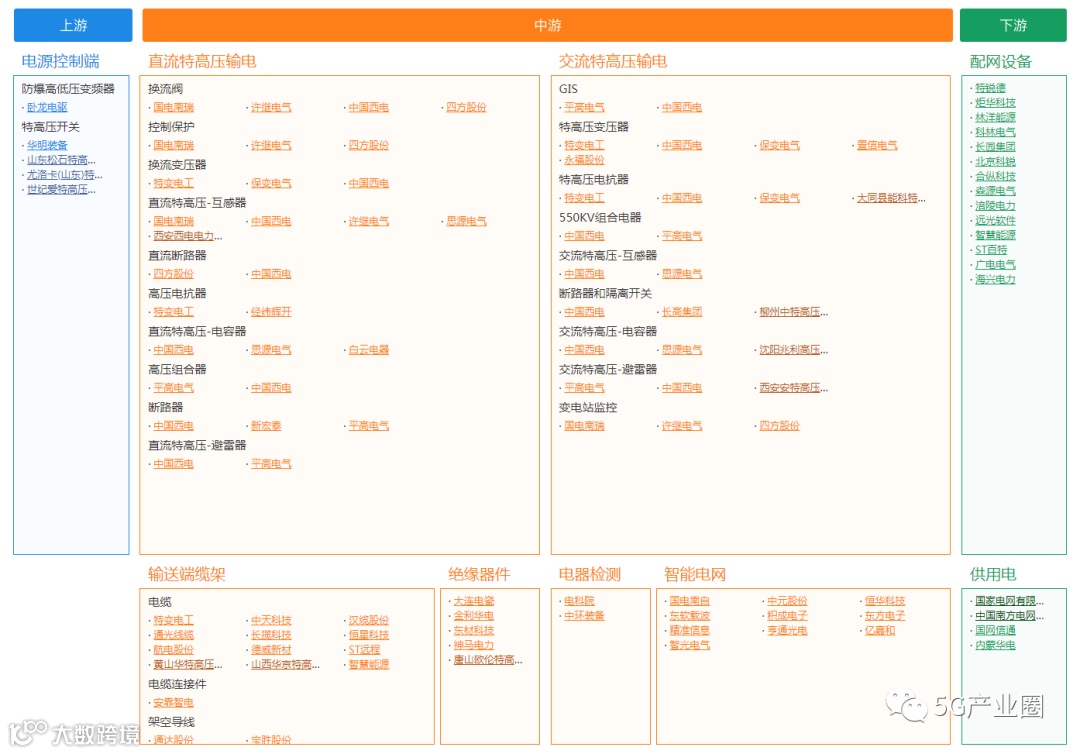The height and width of the screenshot is (754, 1080).
Task: Click 思源电气 under 直流特高压-互感器
Action: [x=466, y=221]
